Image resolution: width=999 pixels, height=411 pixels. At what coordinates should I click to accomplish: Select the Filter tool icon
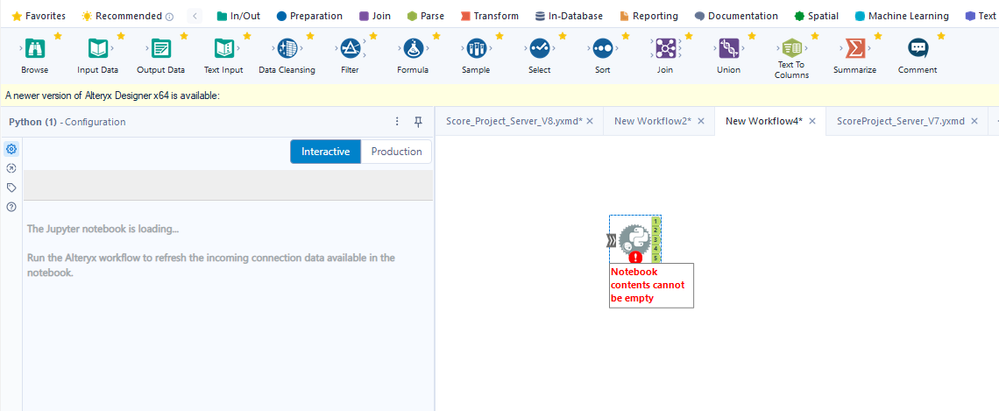[350, 48]
